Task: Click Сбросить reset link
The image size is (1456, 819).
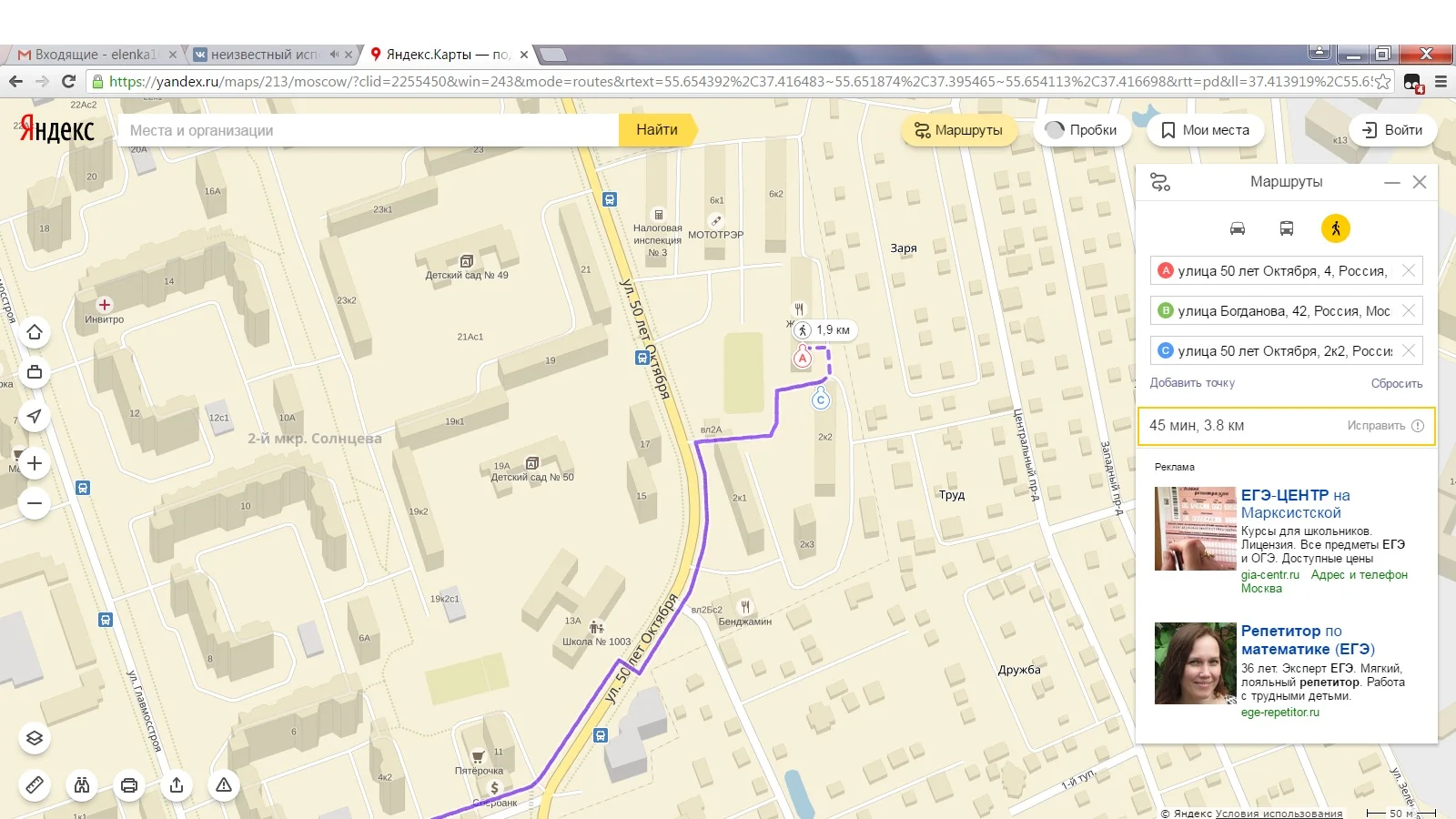Action: [x=1397, y=383]
